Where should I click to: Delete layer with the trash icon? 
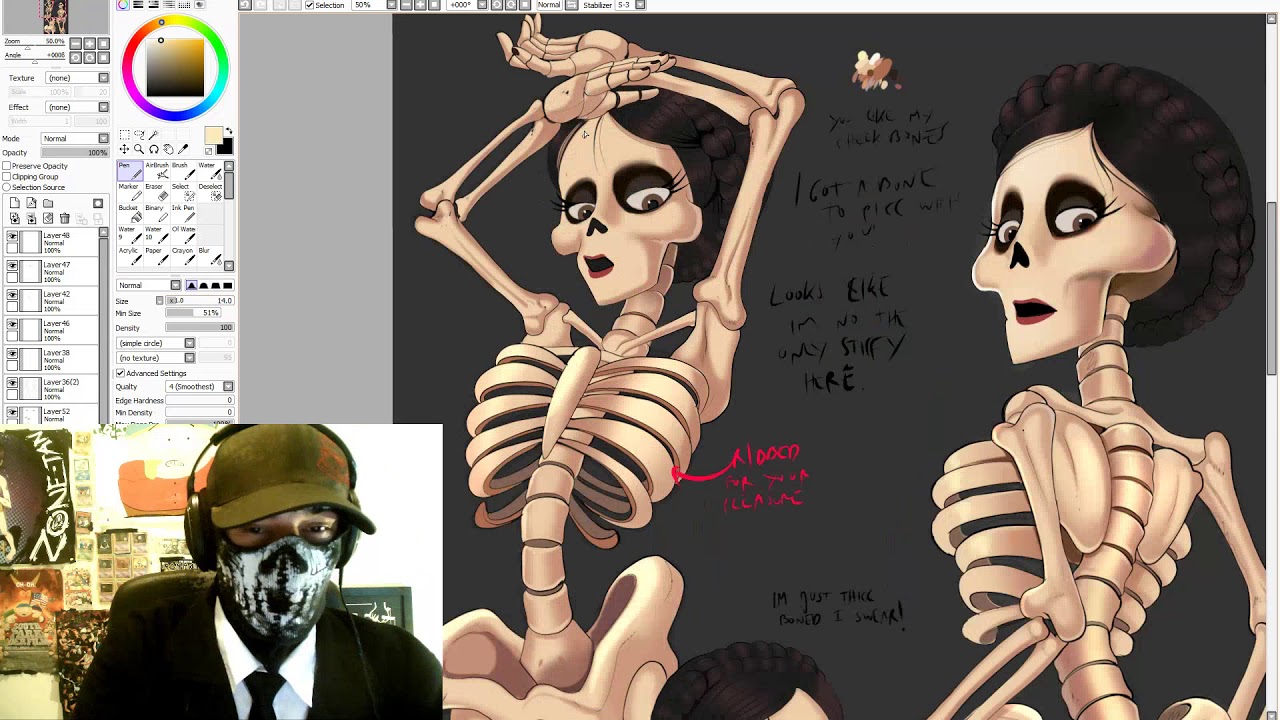(64, 218)
